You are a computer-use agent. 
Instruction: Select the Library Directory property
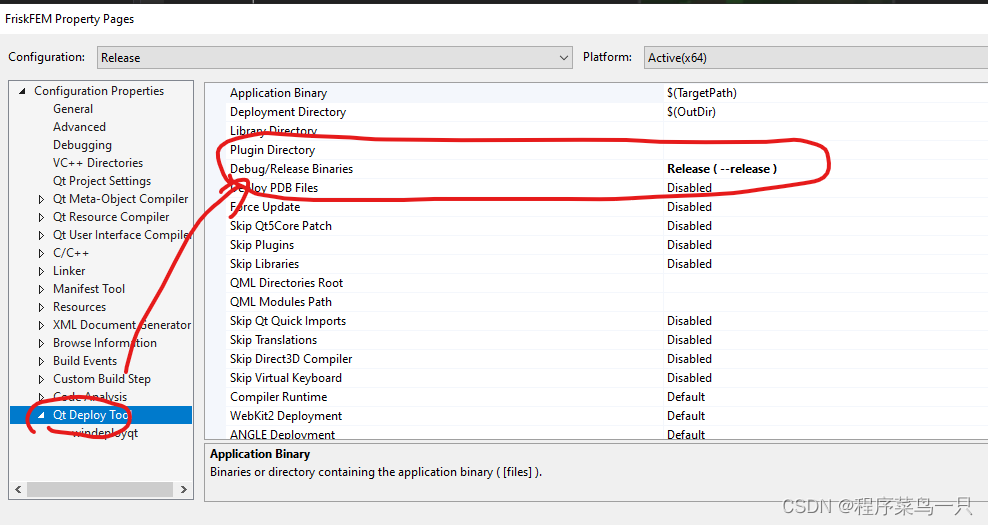point(273,130)
